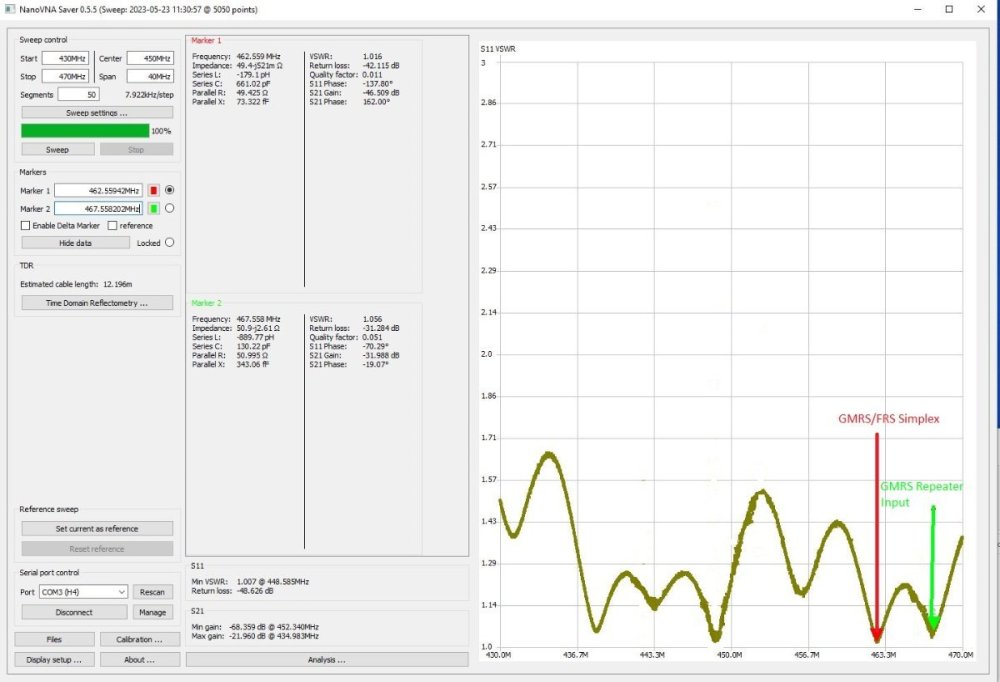Click the Marker 2 frequency field
Image resolution: width=1000 pixels, height=682 pixels.
coord(98,208)
